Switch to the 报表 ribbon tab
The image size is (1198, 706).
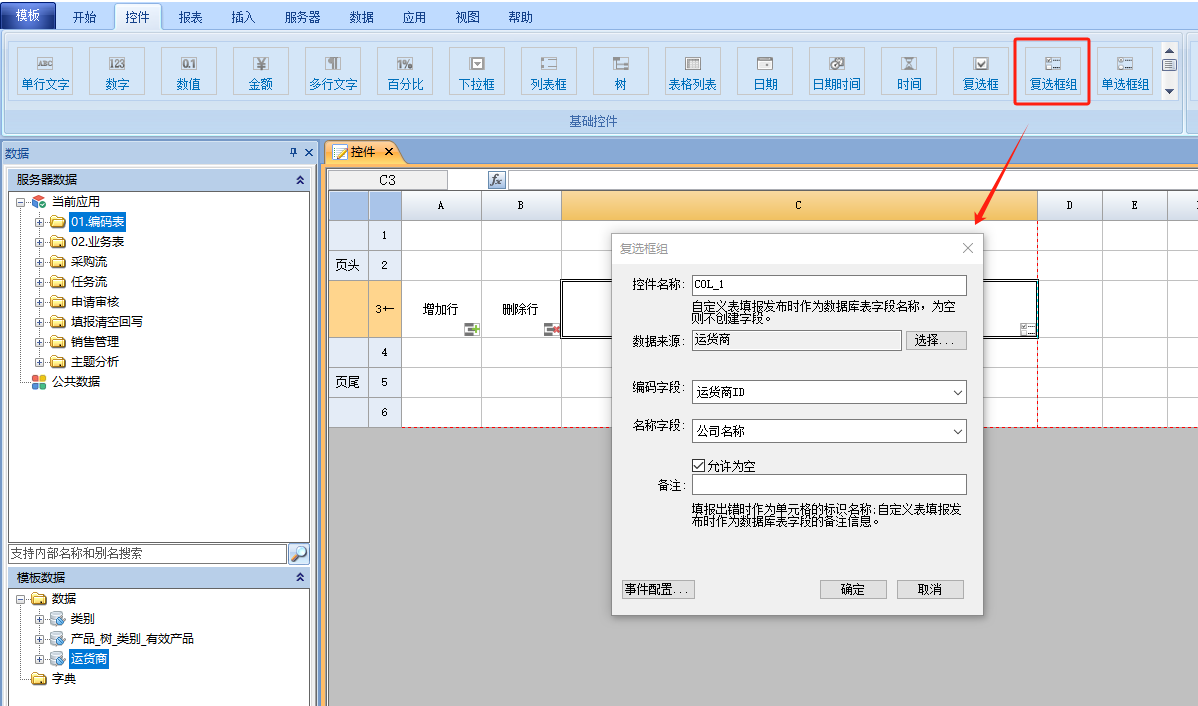(x=190, y=17)
